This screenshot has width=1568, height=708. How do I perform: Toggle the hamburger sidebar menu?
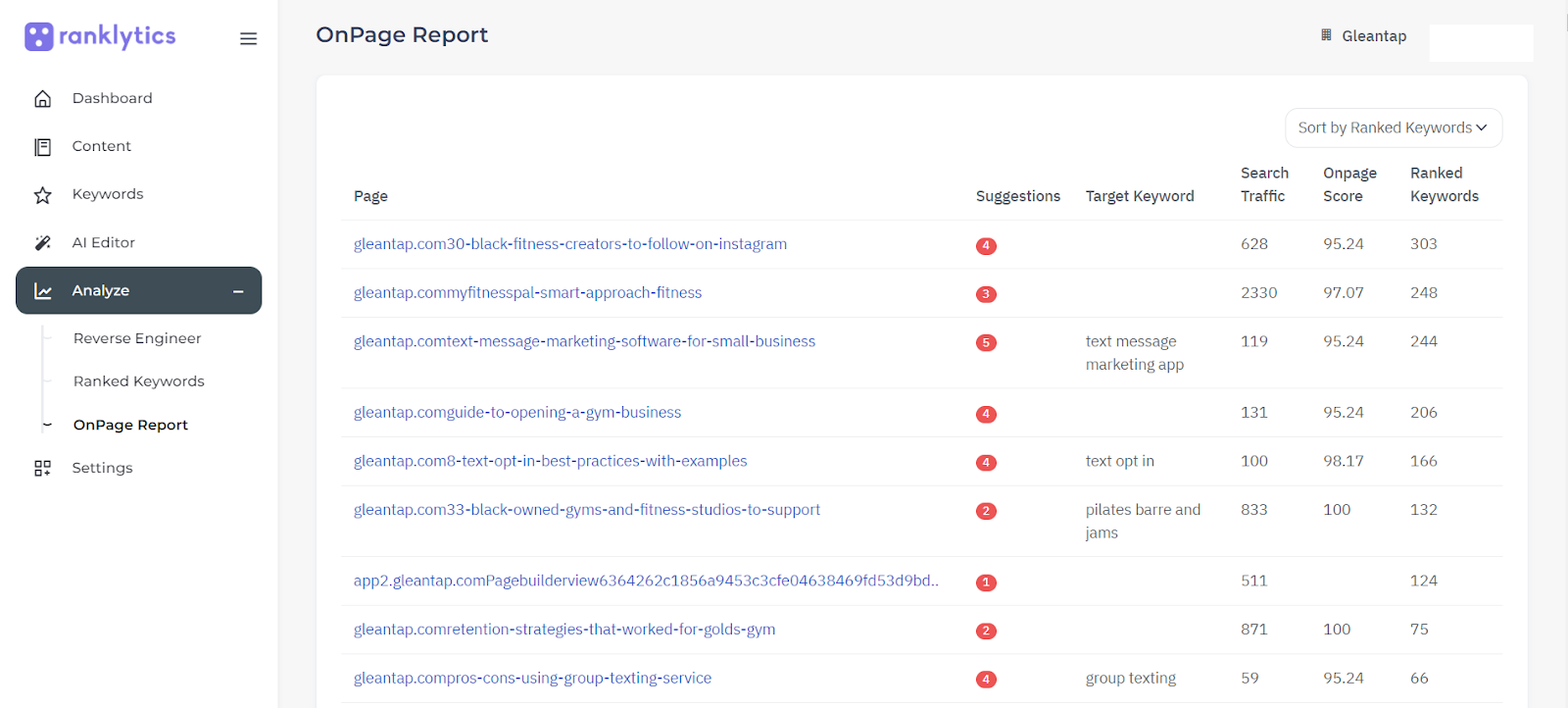tap(248, 38)
